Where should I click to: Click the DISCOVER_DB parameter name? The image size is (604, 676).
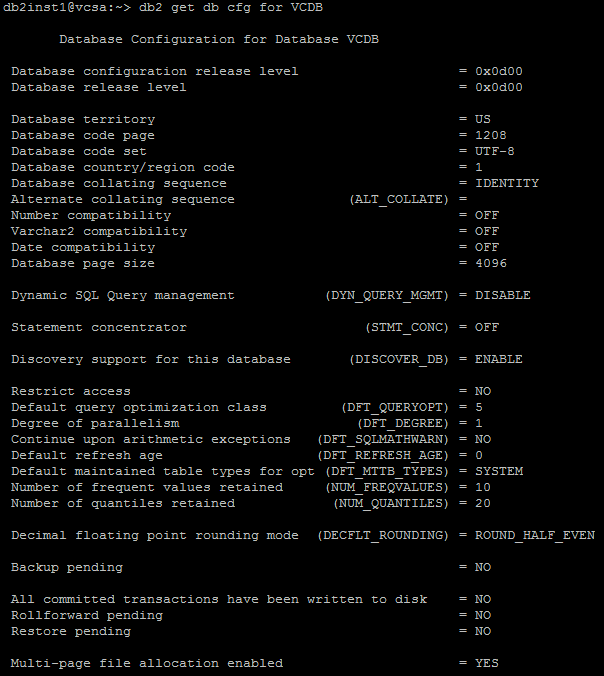click(x=399, y=359)
